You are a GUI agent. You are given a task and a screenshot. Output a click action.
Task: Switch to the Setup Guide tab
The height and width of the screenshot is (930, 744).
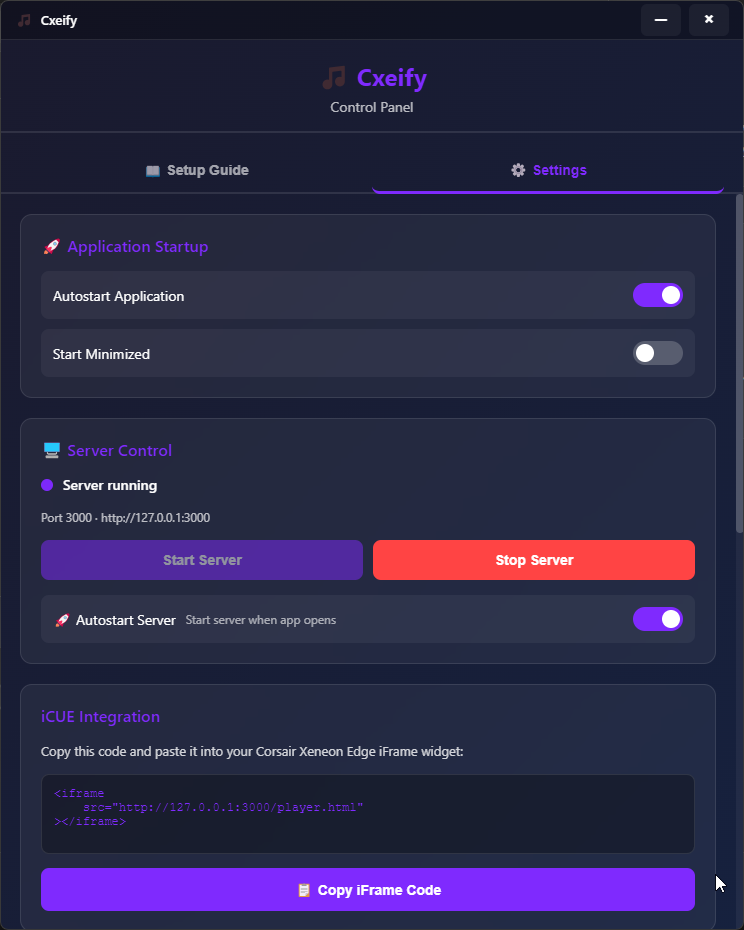click(197, 170)
